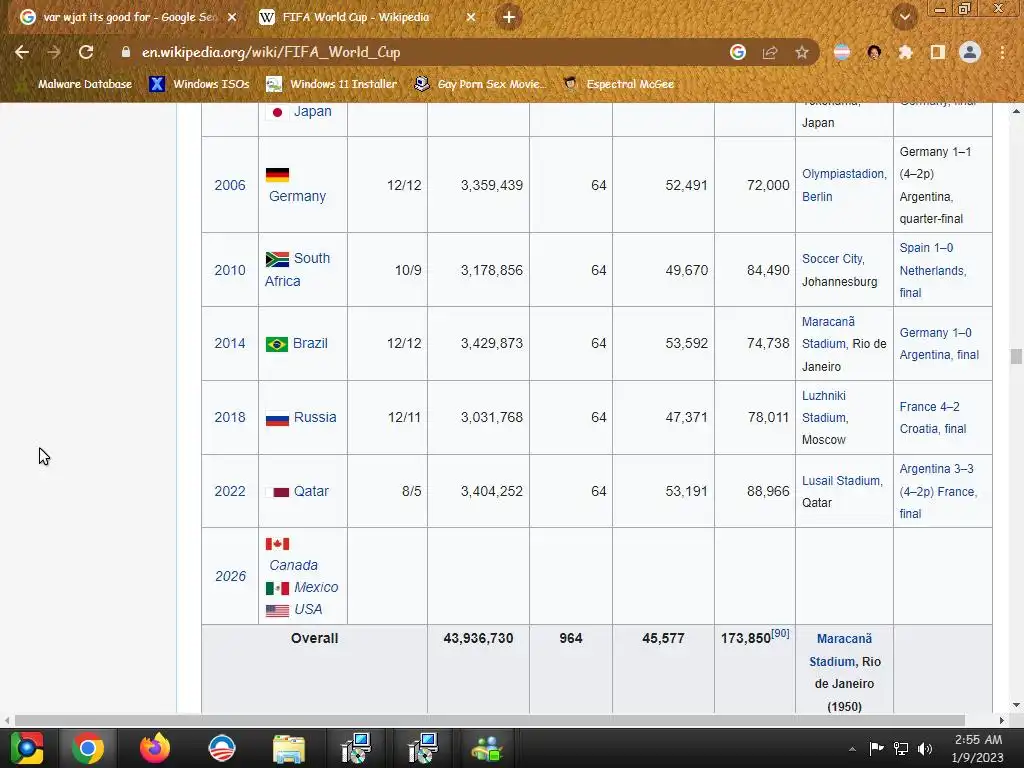Open the Windows ISOs bookmark

[199, 84]
